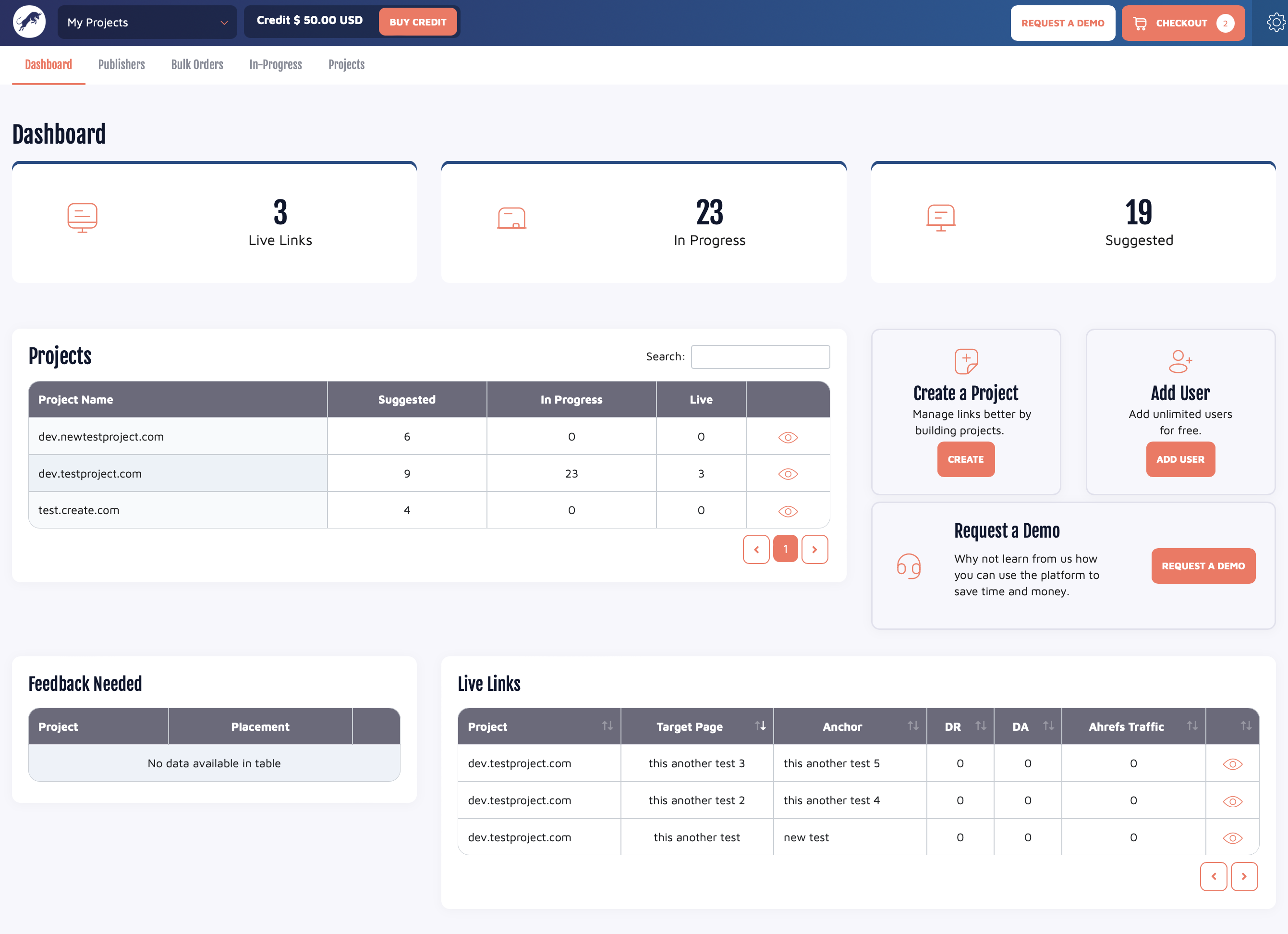The image size is (1288, 934).
Task: Click the checkout cart icon
Action: point(1140,23)
